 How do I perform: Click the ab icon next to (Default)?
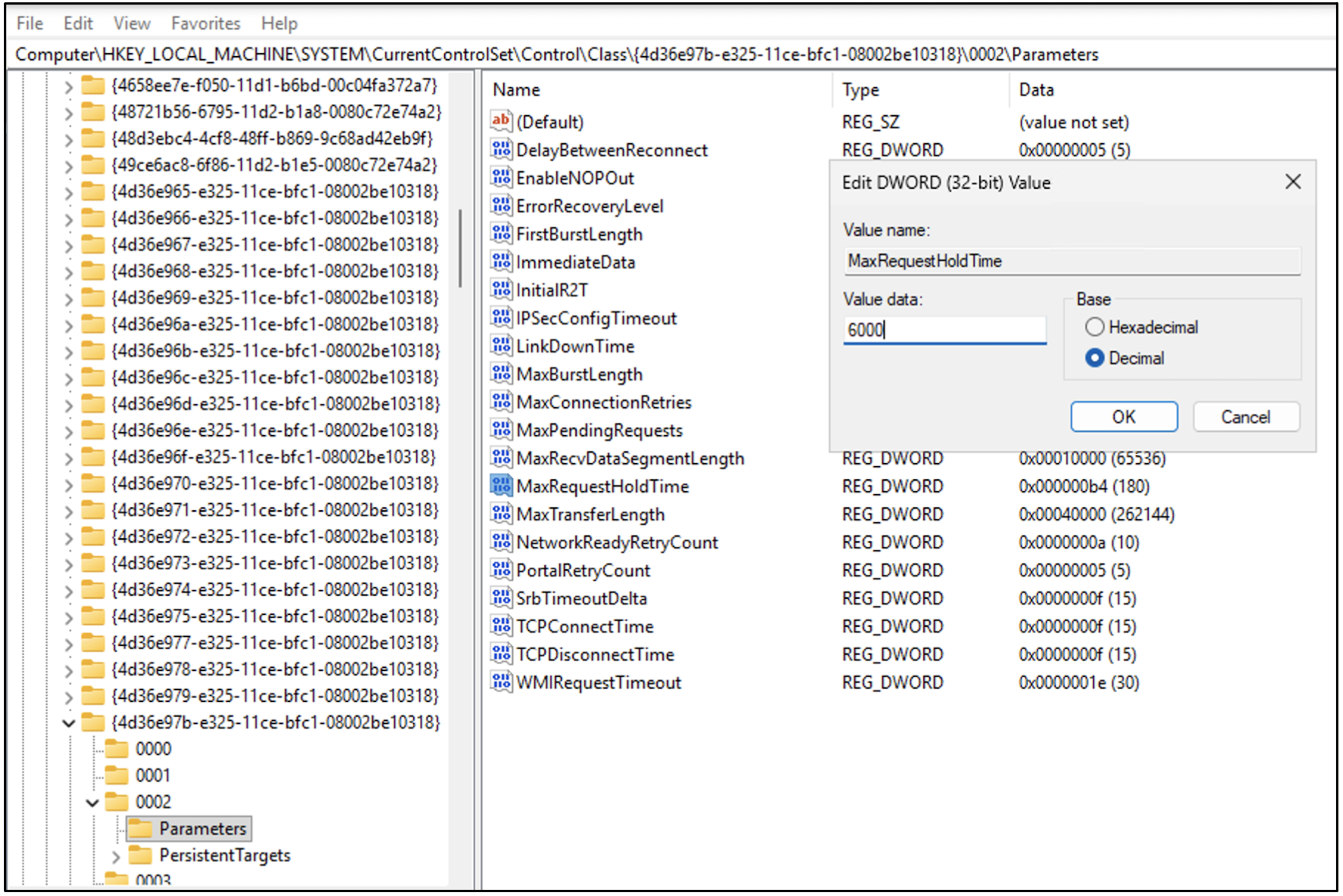click(x=500, y=121)
